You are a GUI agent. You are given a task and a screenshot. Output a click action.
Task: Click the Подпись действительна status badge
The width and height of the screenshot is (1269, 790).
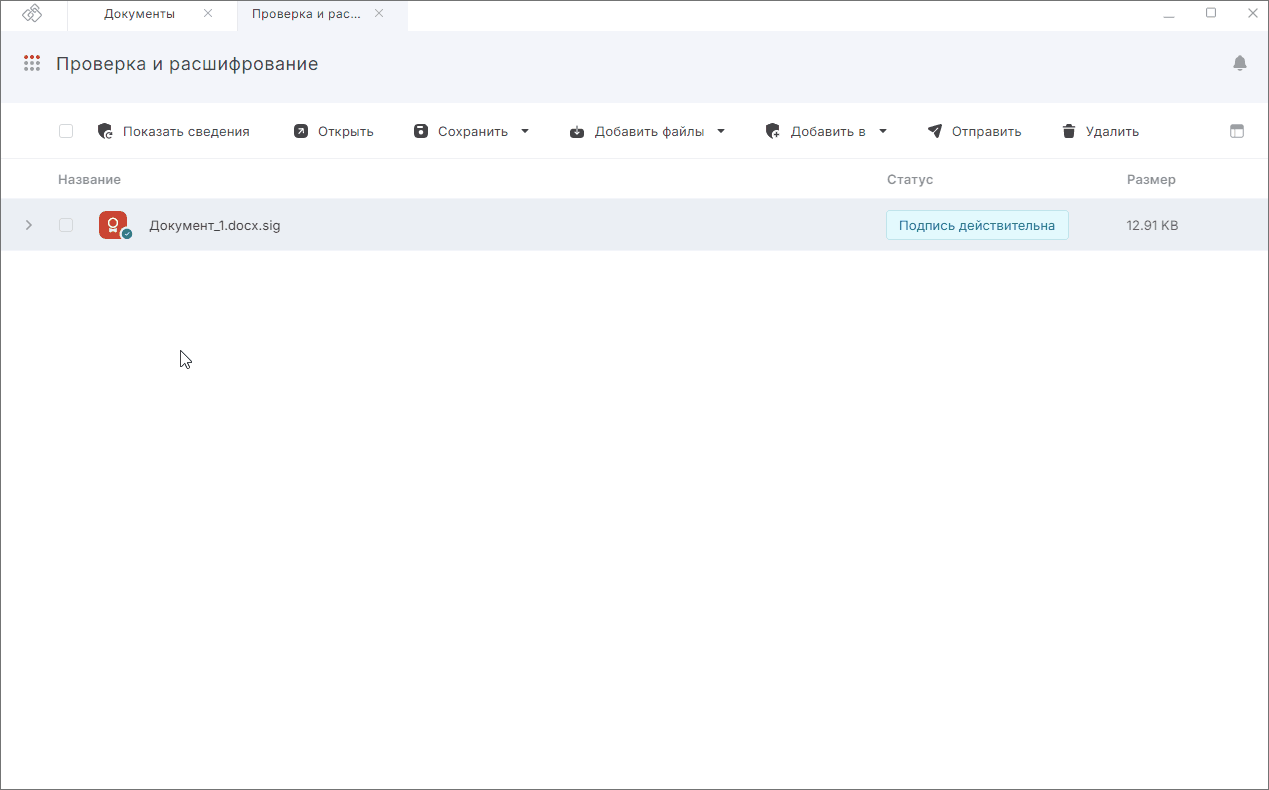[977, 225]
